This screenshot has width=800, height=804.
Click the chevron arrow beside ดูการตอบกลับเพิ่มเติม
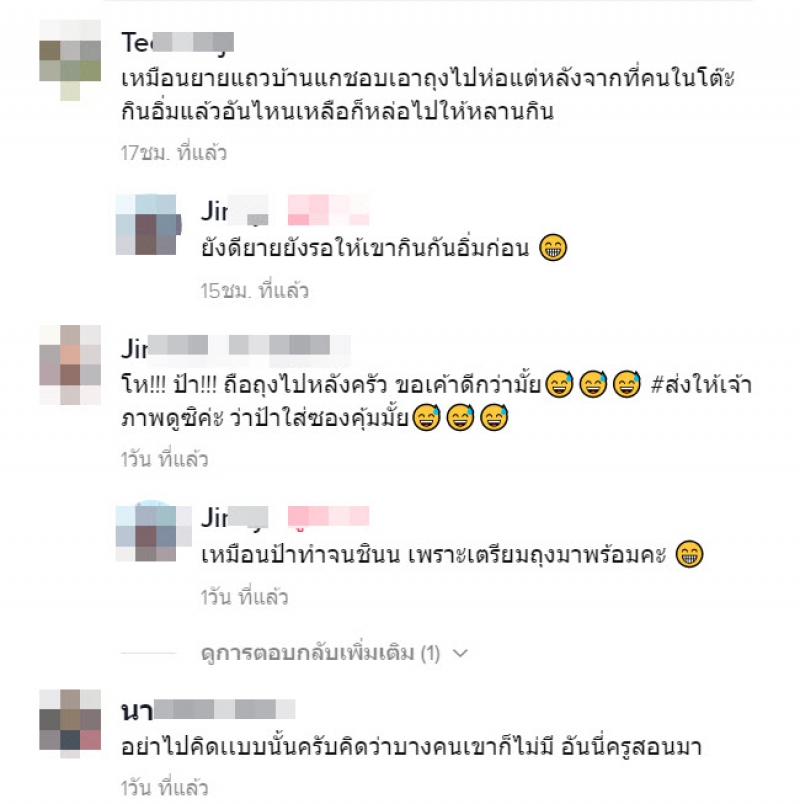coord(460,653)
